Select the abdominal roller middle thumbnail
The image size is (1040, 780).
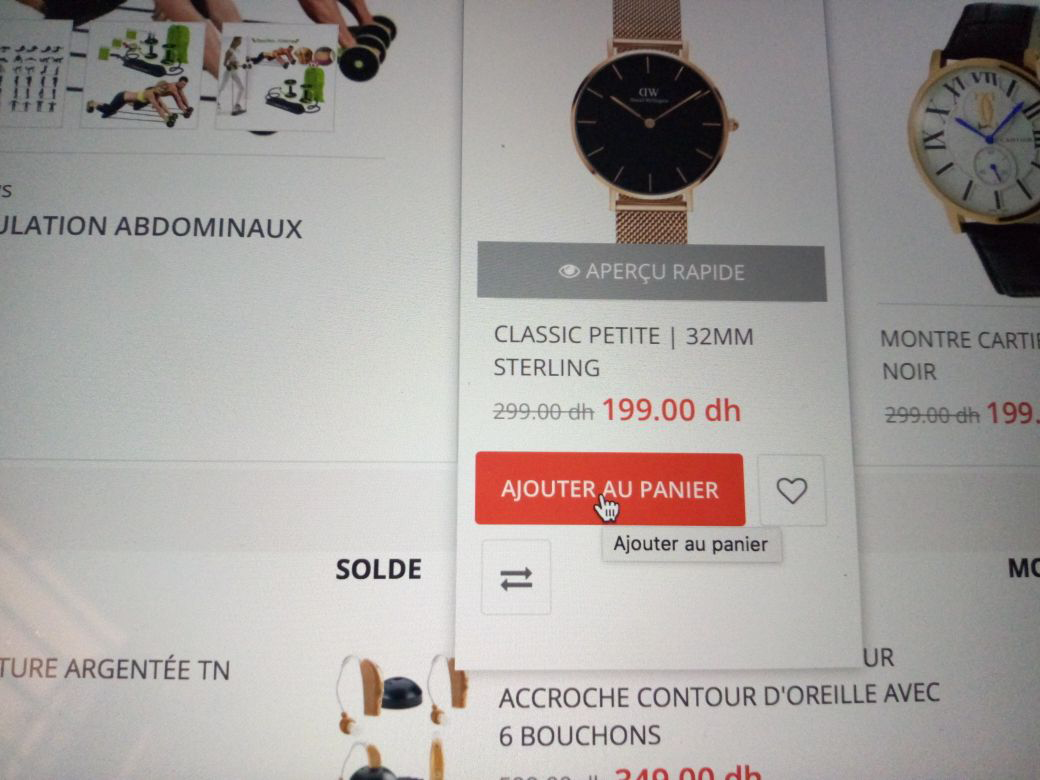click(141, 74)
